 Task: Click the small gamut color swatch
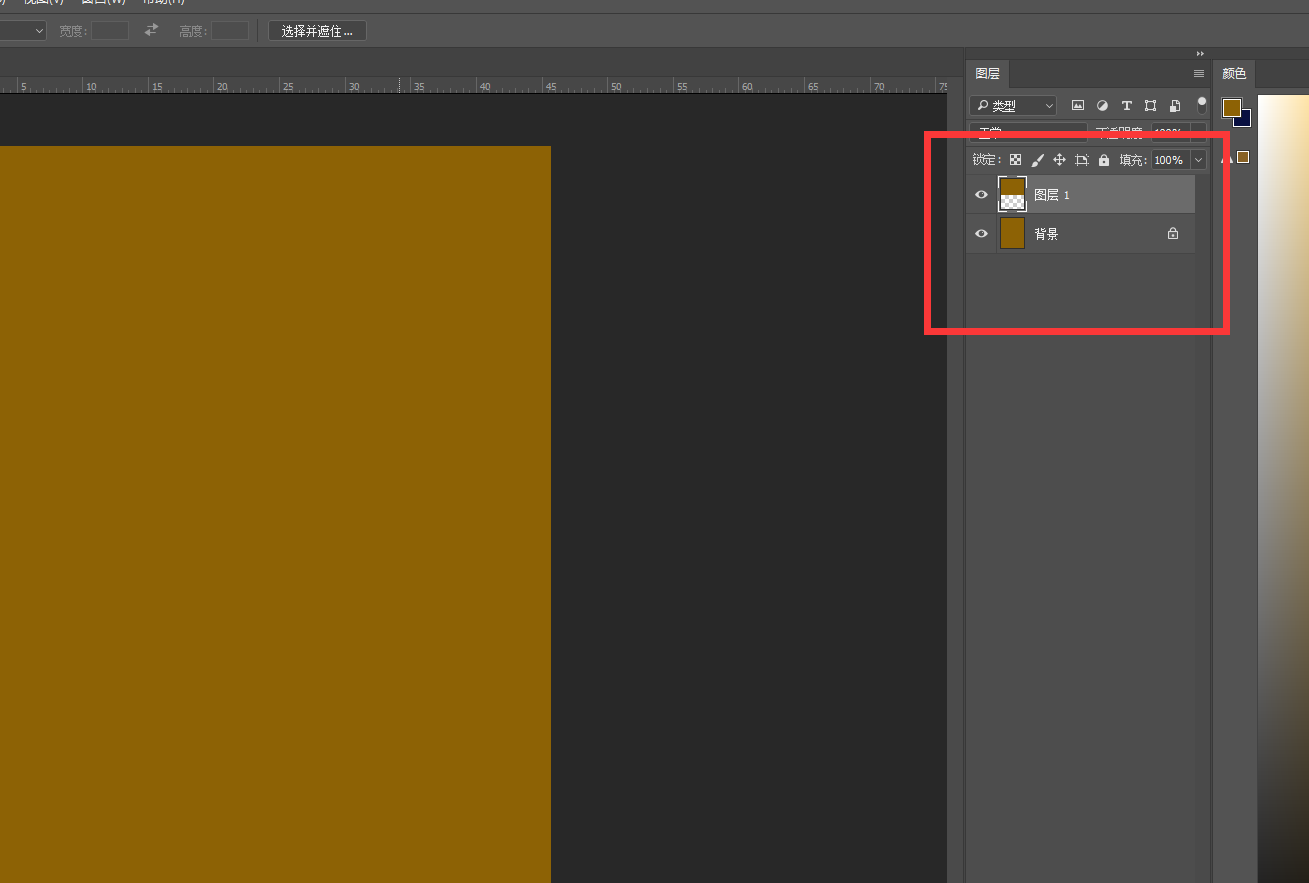pyautogui.click(x=1243, y=157)
